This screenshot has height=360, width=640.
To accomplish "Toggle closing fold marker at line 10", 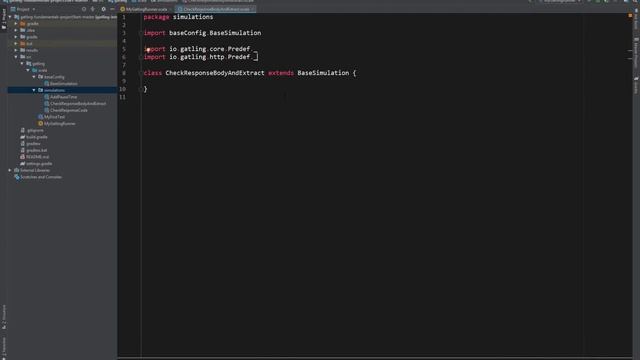I will point(141,89).
